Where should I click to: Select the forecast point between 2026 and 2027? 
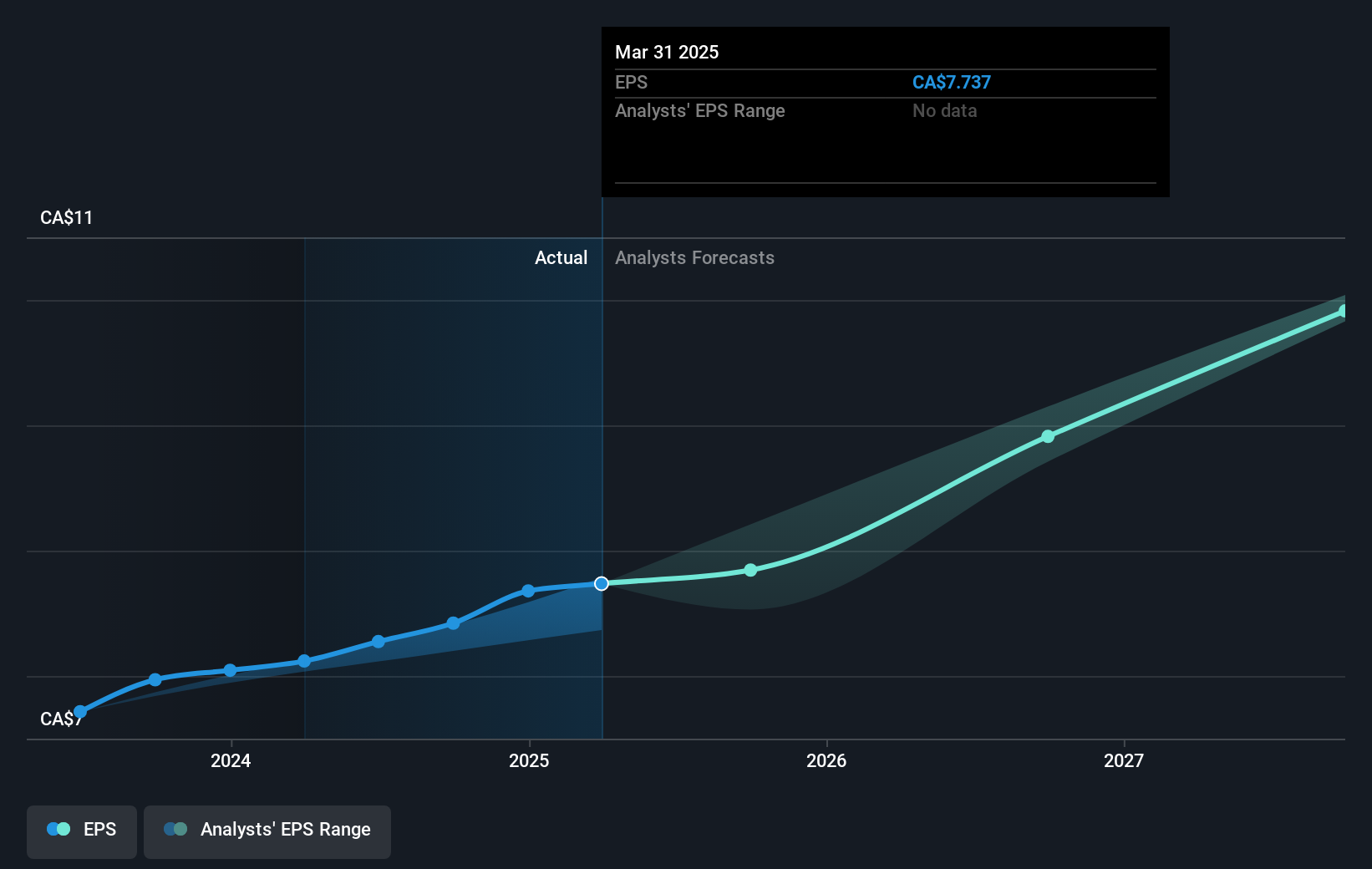click(x=1048, y=436)
